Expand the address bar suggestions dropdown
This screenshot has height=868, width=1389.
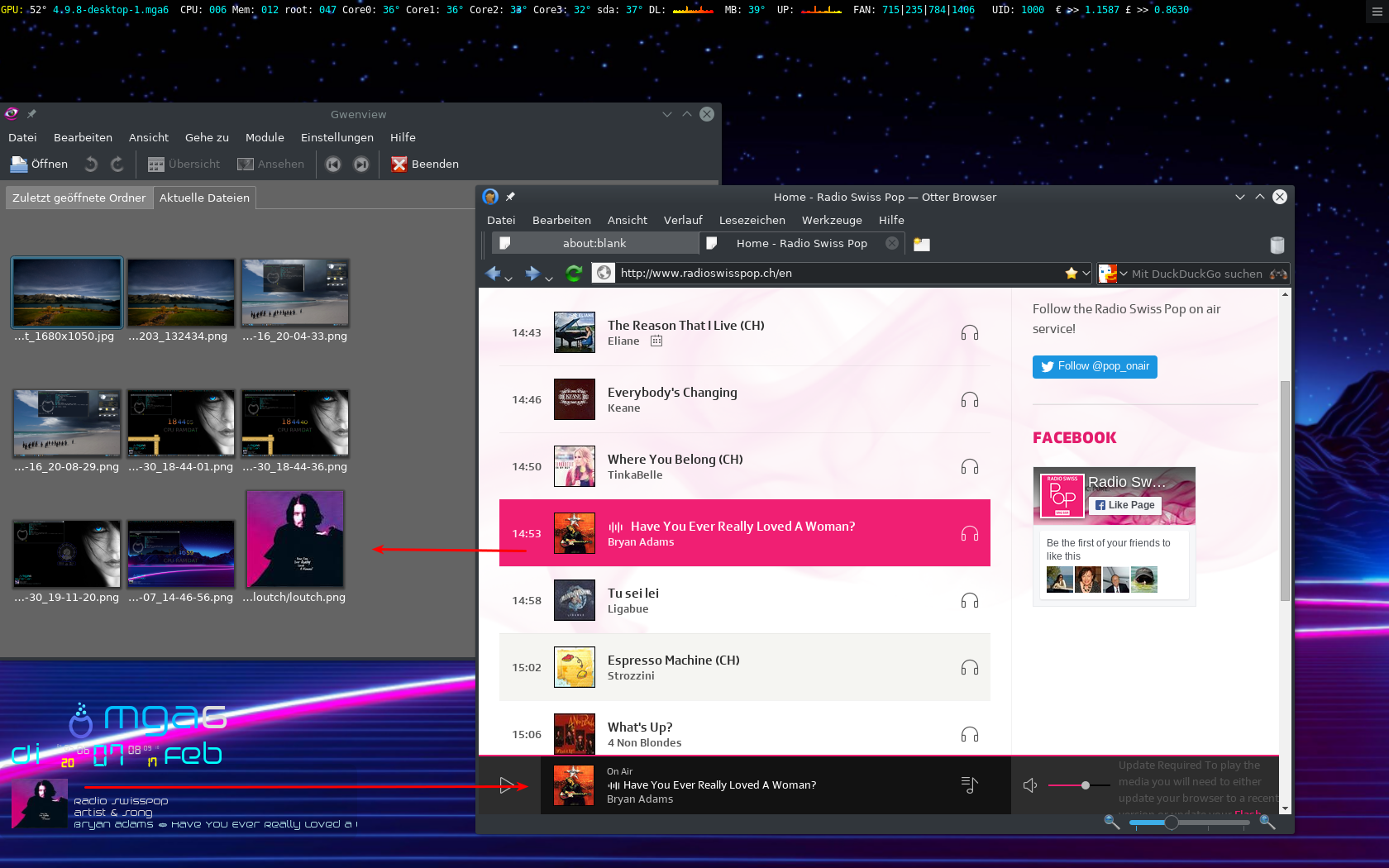tap(1086, 273)
